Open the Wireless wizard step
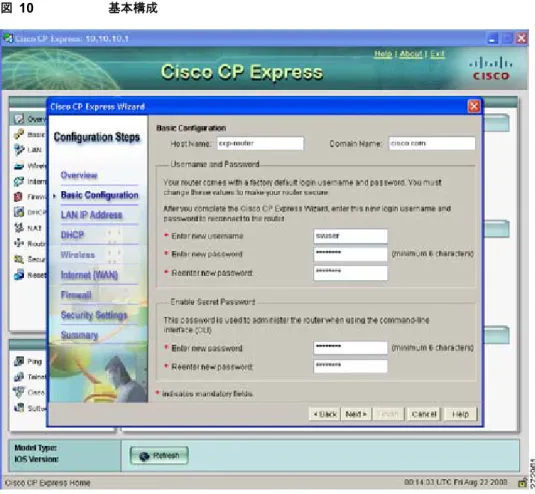The image size is (535, 494). click(x=78, y=255)
